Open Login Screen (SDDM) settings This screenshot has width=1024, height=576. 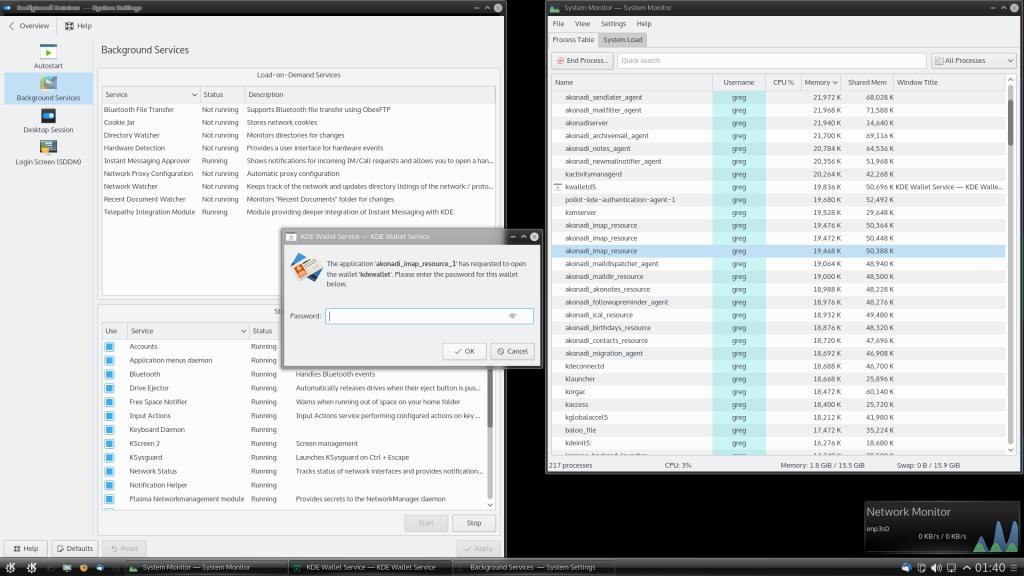[x=48, y=152]
